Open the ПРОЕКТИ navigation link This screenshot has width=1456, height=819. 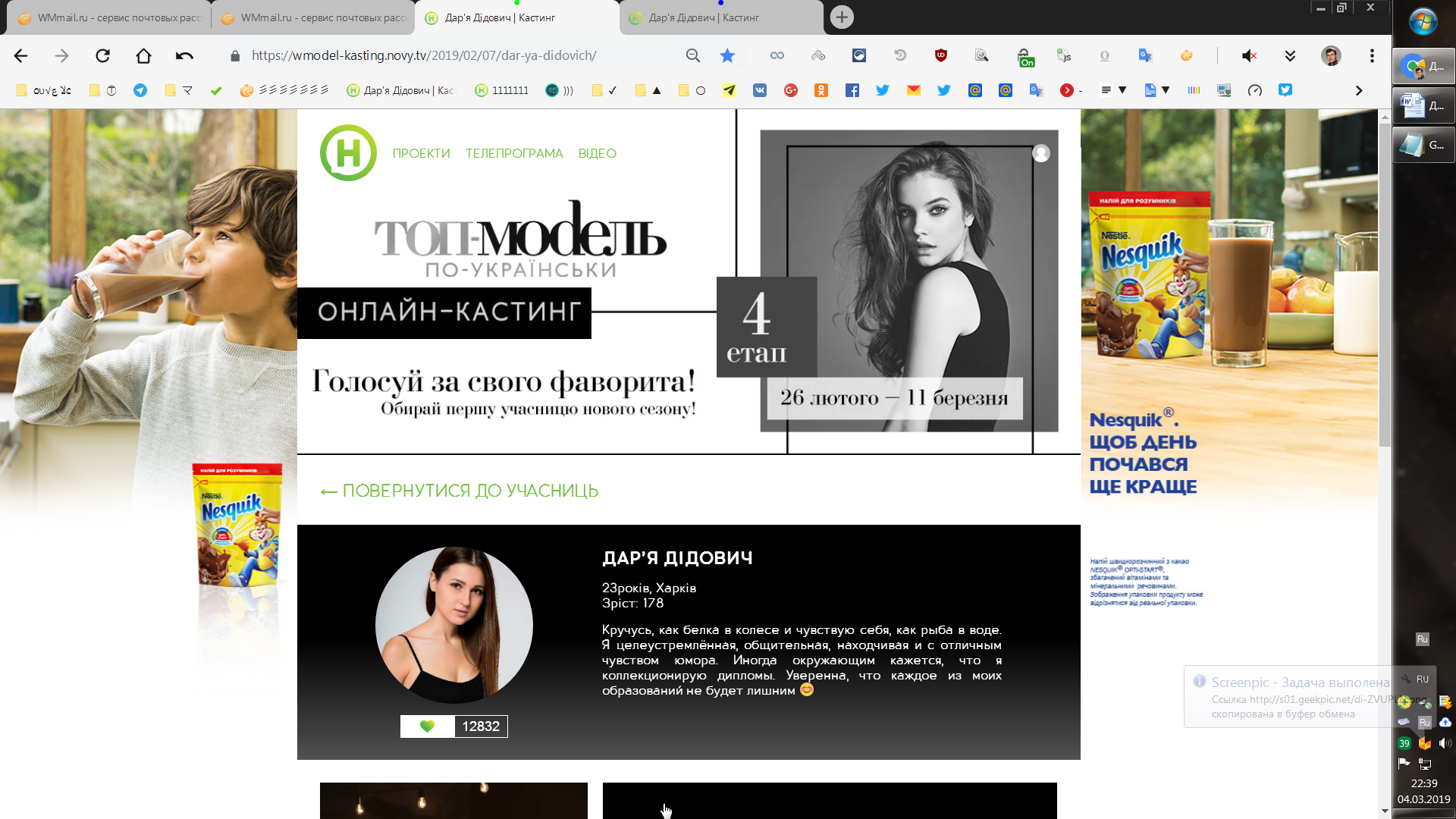click(x=421, y=153)
